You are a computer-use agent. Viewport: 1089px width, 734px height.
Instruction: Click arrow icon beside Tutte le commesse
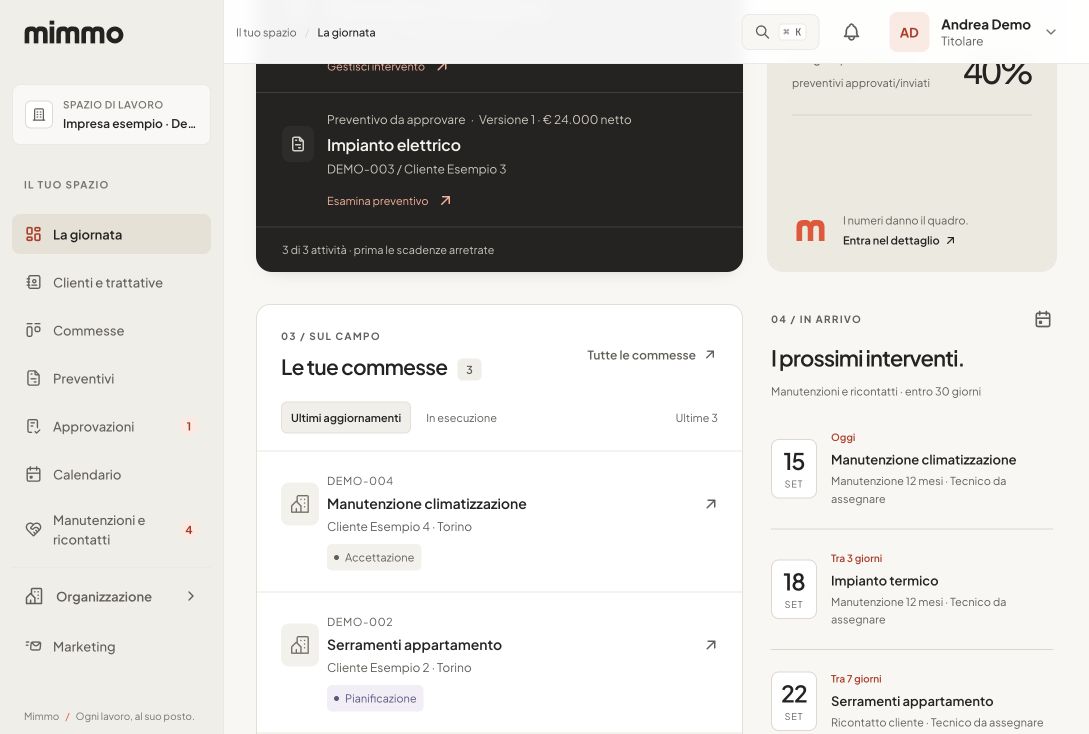coord(710,355)
